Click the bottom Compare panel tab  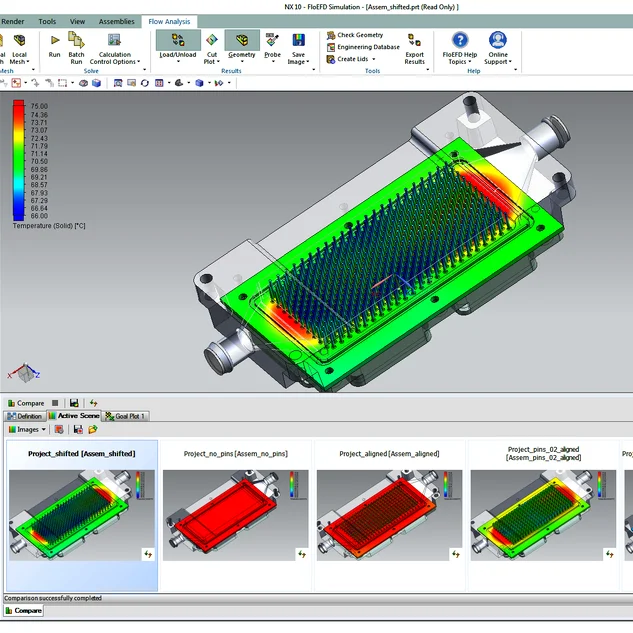coord(24,610)
